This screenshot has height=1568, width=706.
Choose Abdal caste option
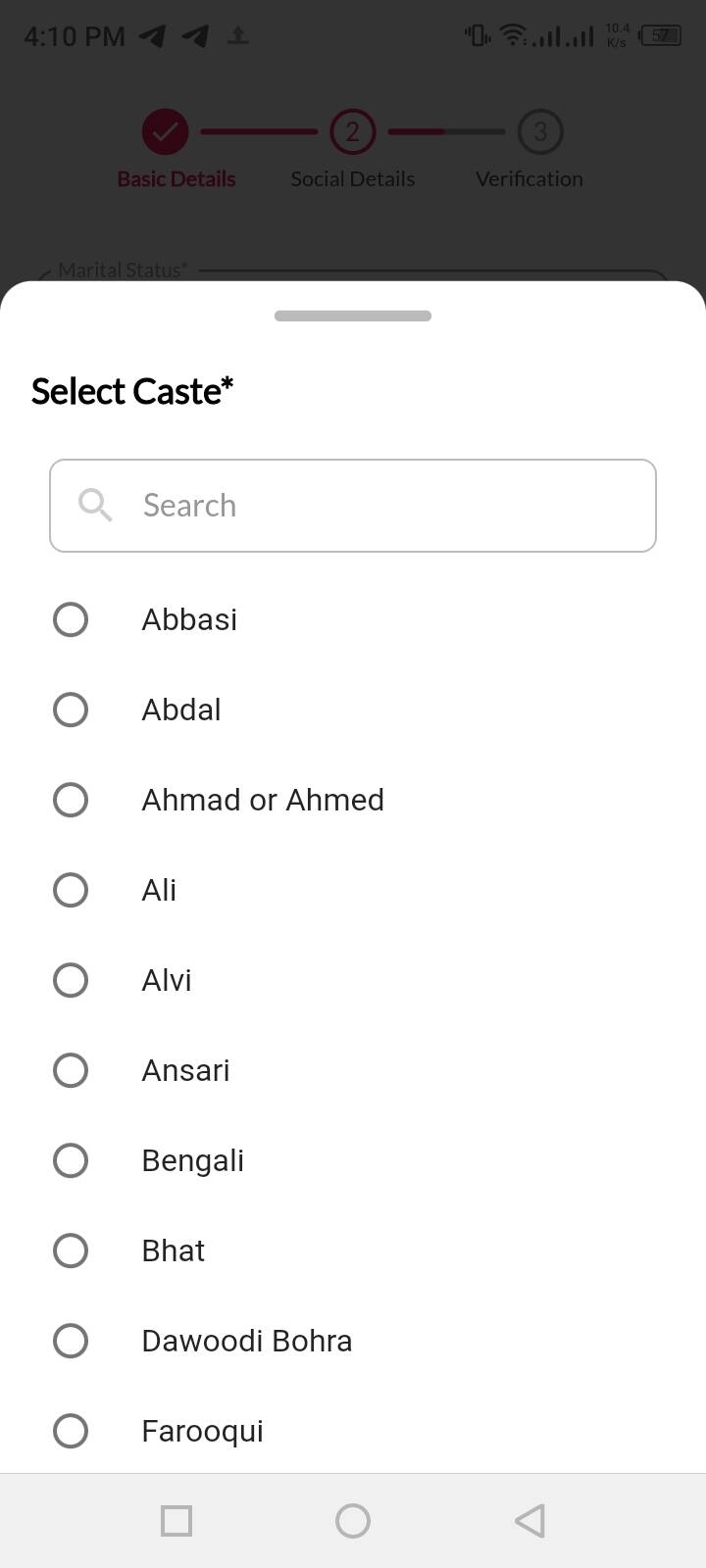click(x=71, y=710)
